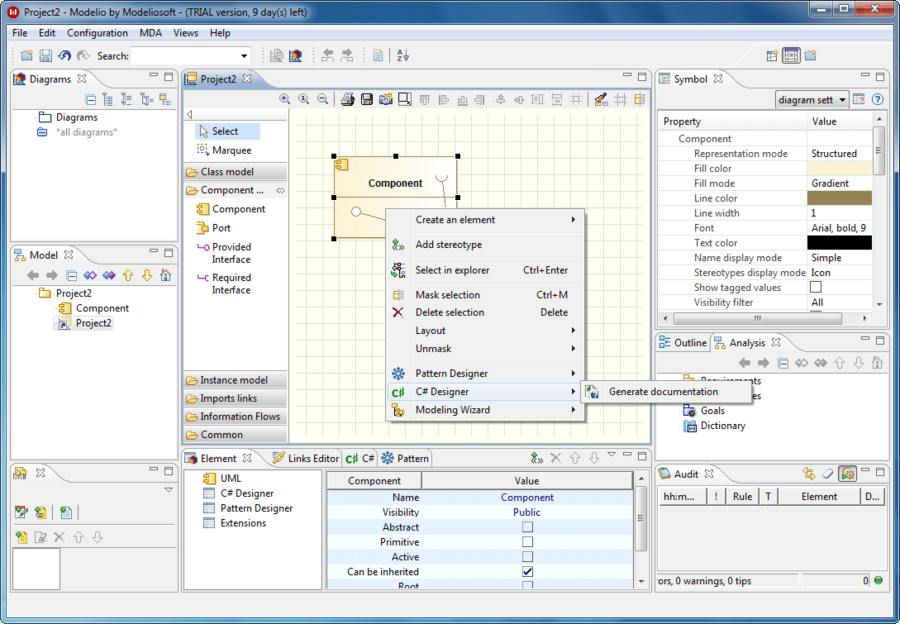Screen dimensions: 900x624
Task: Click the help question mark in Symbol panel
Action: point(878,99)
